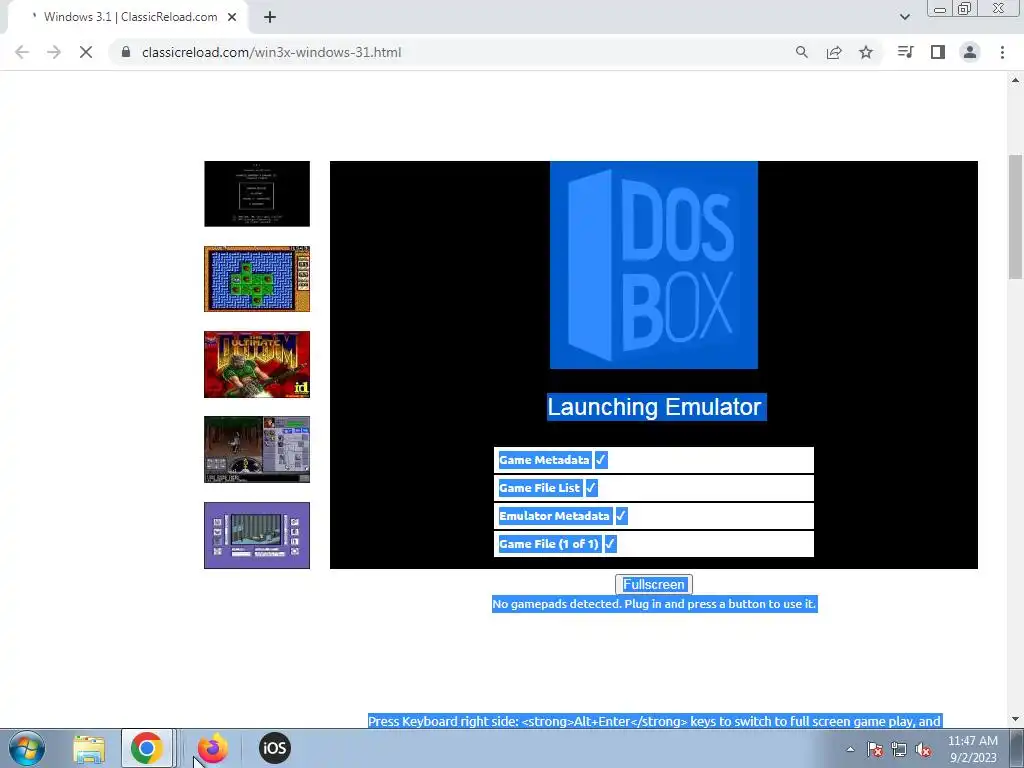The image size is (1024, 768).
Task: Click the Launching Emulator heading
Action: coord(656,407)
